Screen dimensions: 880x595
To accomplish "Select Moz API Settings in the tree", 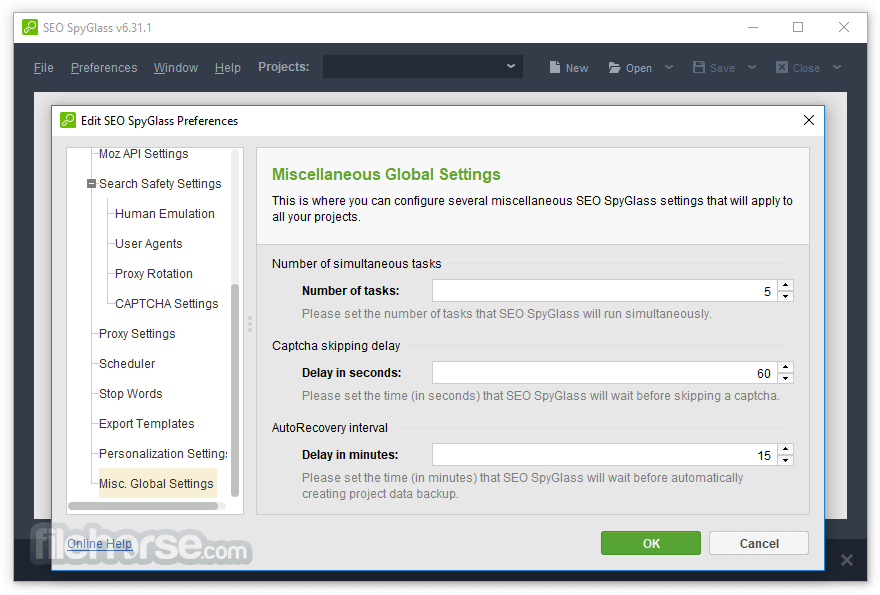I will (144, 154).
